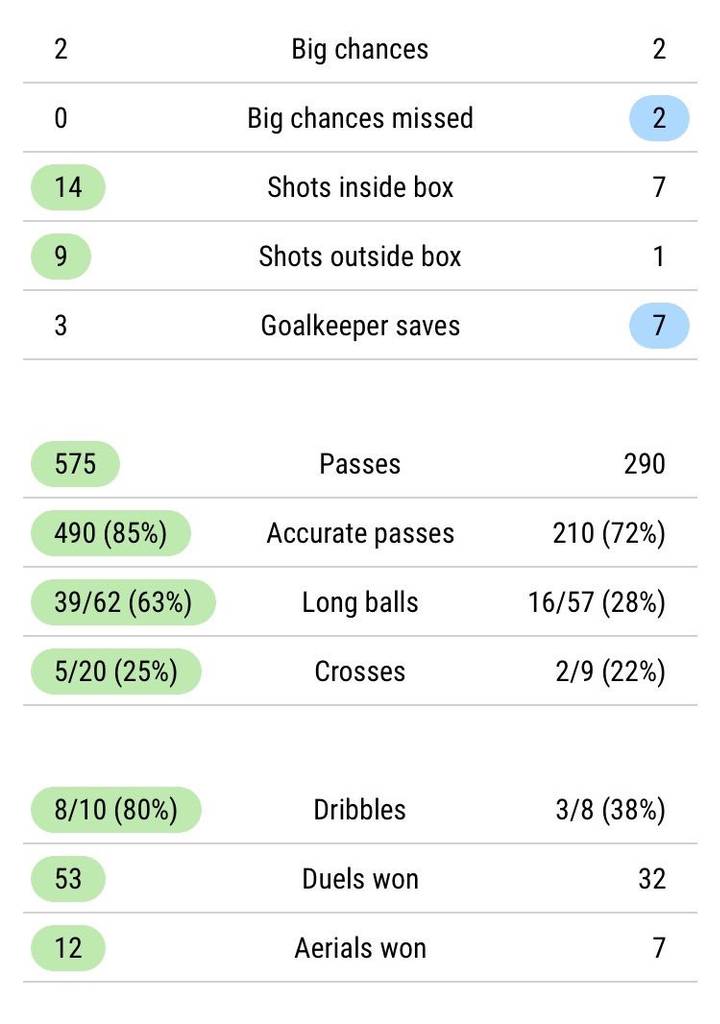Click the Goalkeeper saves label
The width and height of the screenshot is (720, 1024).
[360, 326]
